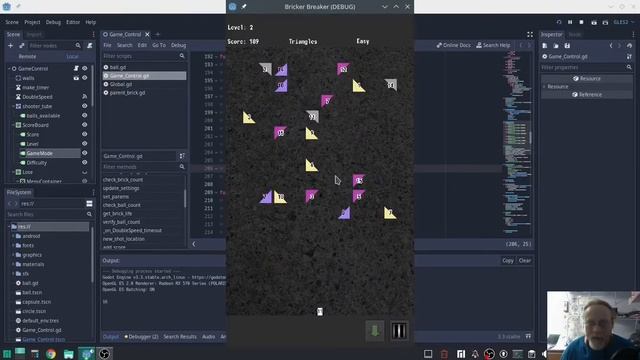Open the Project menu

click(x=32, y=22)
